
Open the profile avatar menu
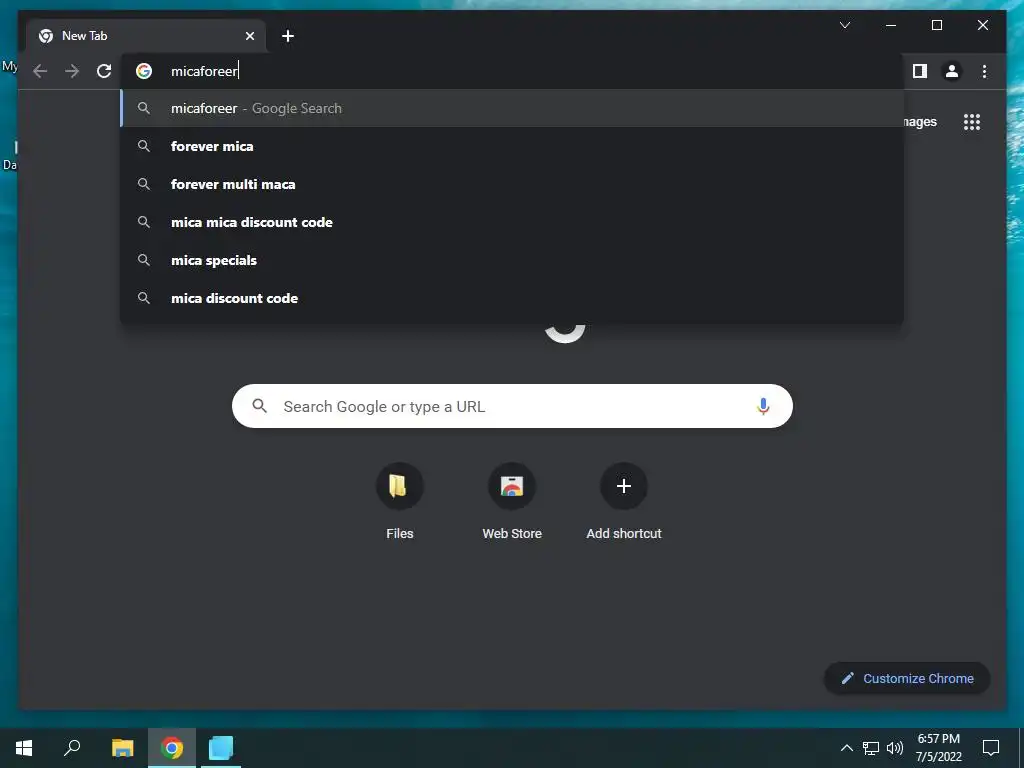point(952,71)
